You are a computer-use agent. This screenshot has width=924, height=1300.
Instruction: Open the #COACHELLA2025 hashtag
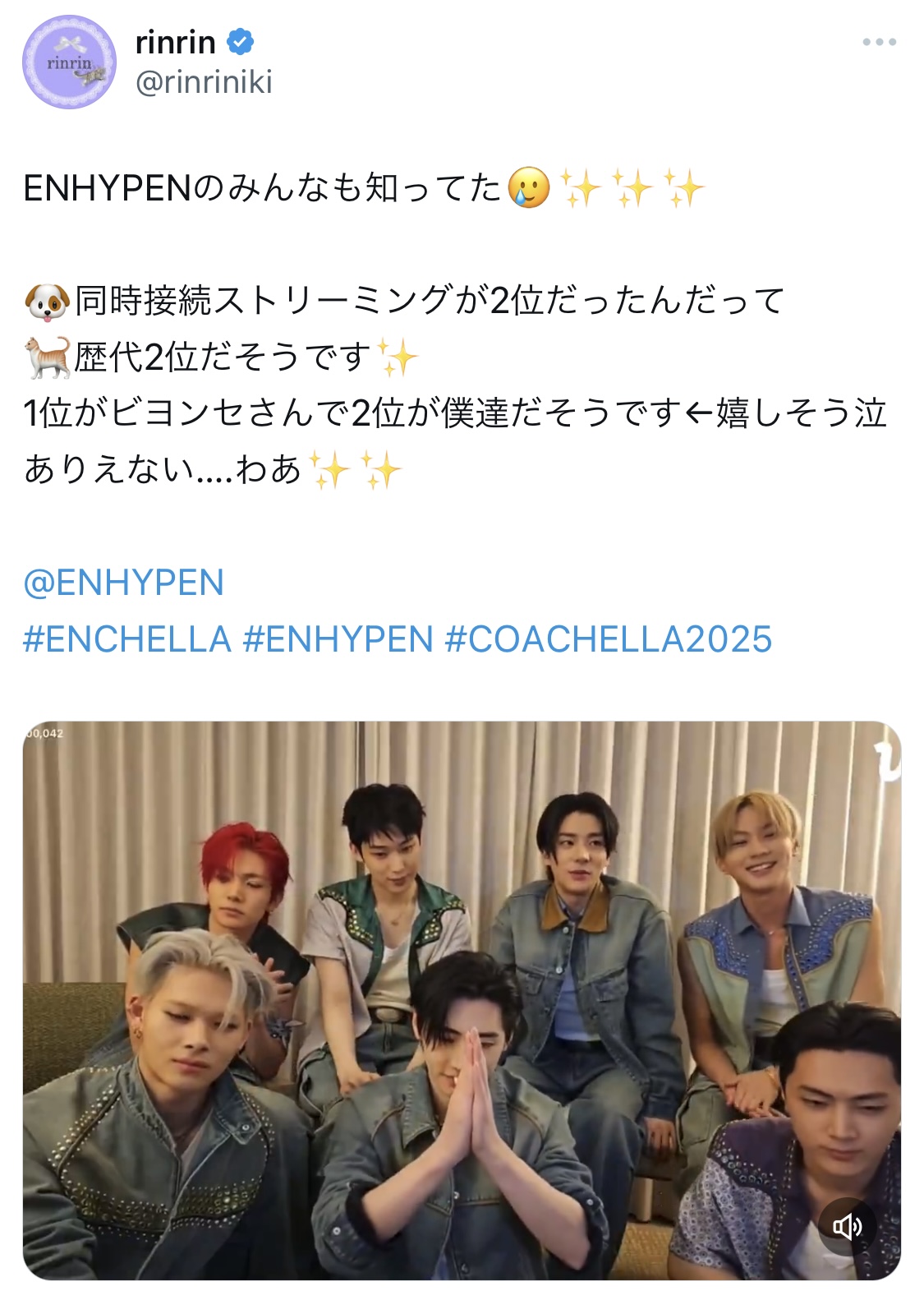[609, 639]
